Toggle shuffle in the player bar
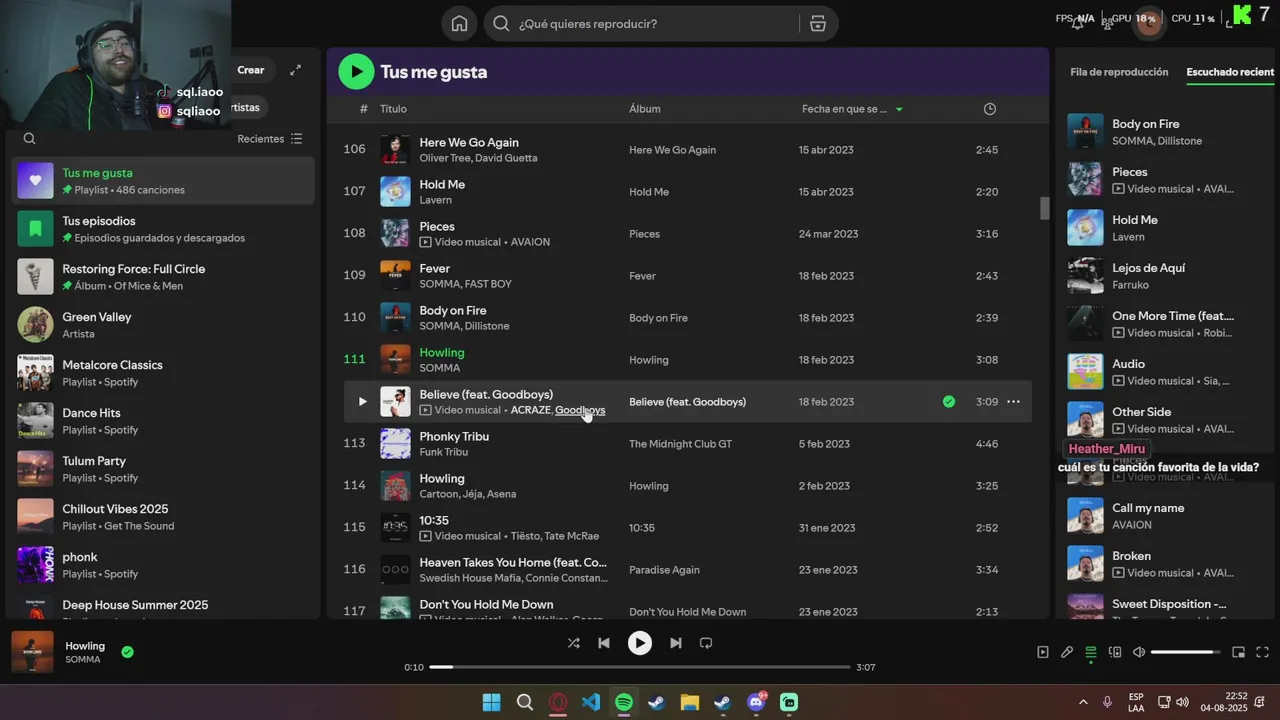Viewport: 1280px width, 720px height. tap(573, 643)
